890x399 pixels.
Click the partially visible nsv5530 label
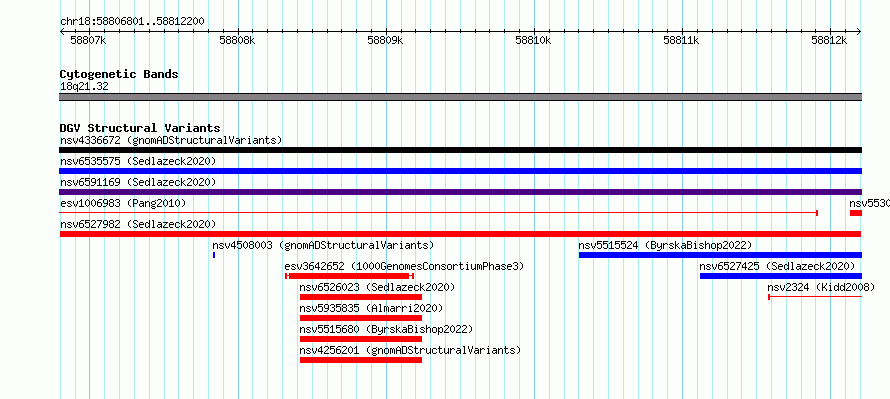[x=870, y=203]
